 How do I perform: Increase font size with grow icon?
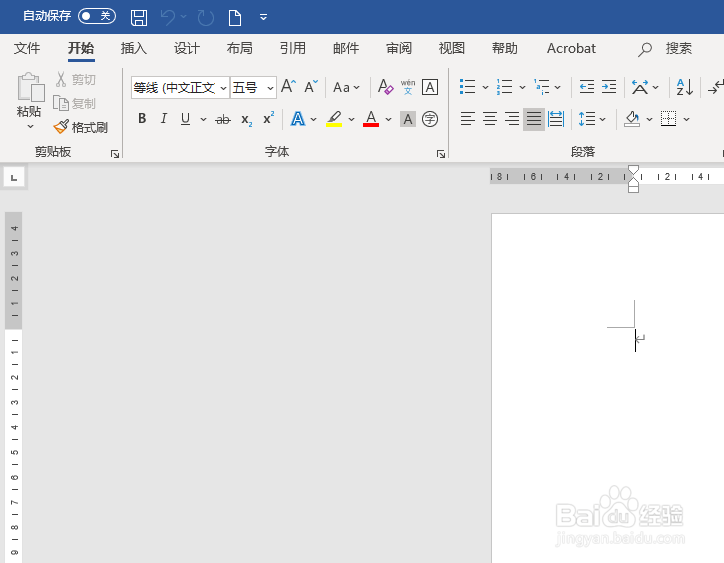[289, 86]
